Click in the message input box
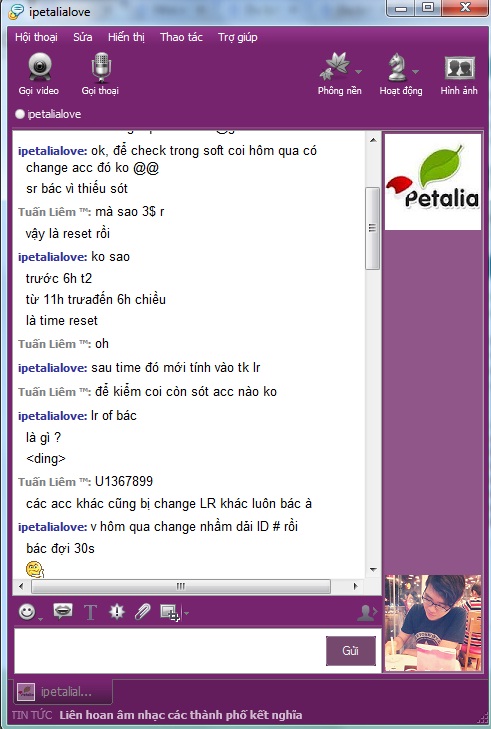The height and width of the screenshot is (729, 491). coord(170,651)
